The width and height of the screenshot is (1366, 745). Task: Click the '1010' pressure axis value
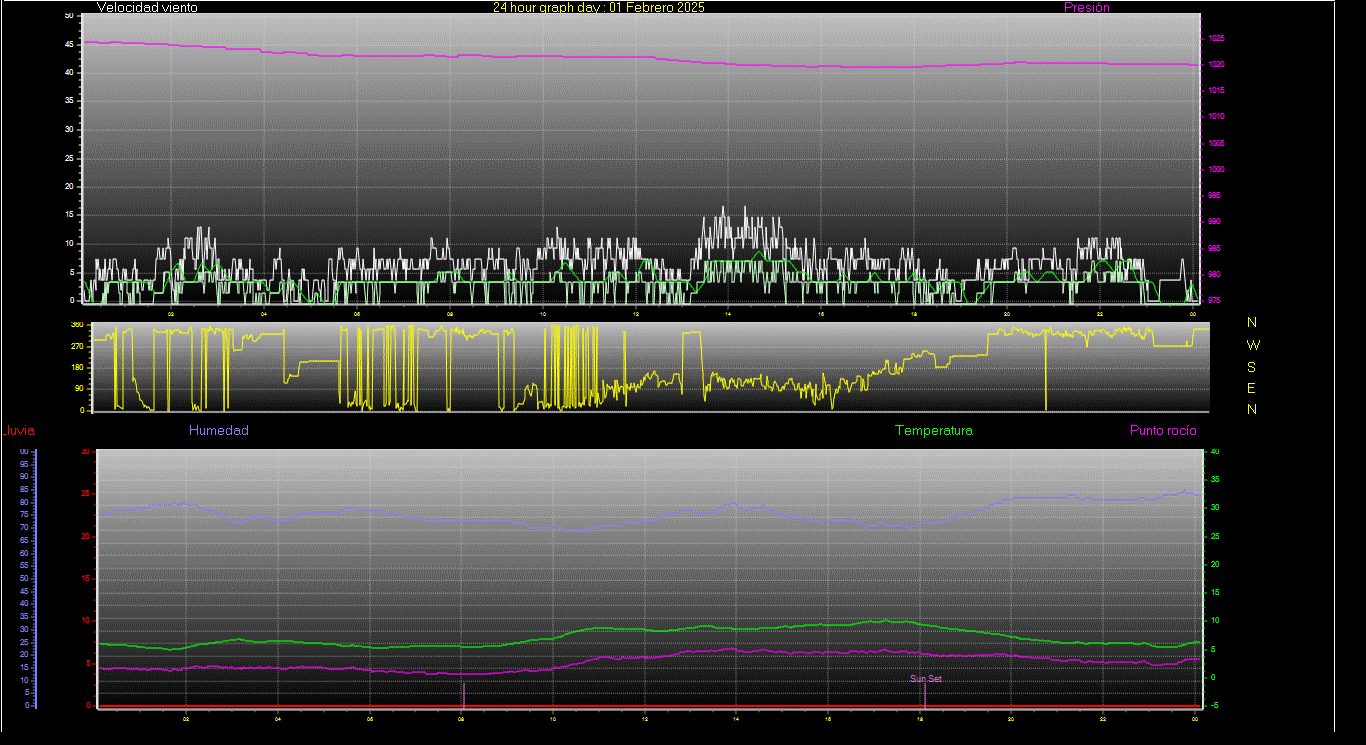tap(1216, 117)
